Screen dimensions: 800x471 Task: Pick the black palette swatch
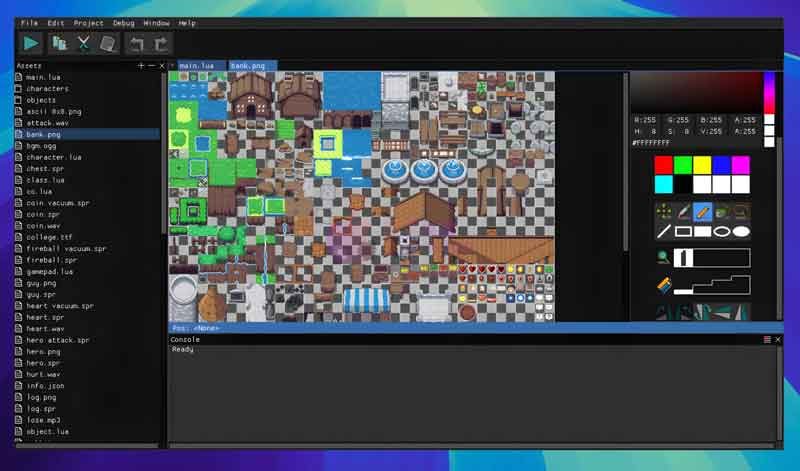pyautogui.click(x=683, y=184)
